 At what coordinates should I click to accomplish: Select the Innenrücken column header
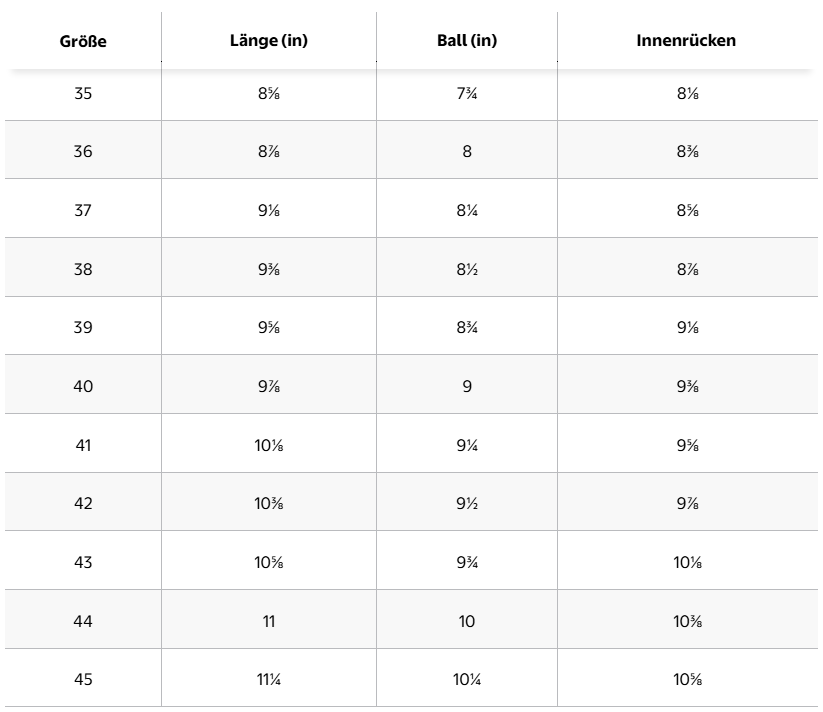(686, 40)
